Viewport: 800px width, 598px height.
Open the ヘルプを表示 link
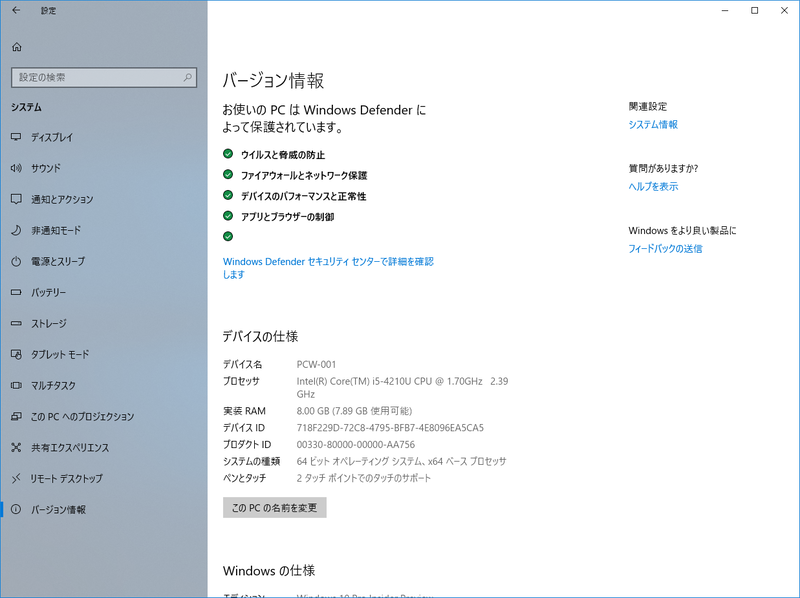coord(653,187)
